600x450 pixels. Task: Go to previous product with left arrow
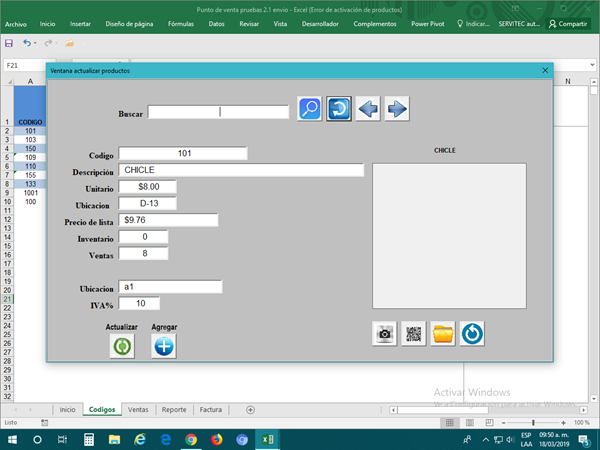click(368, 109)
